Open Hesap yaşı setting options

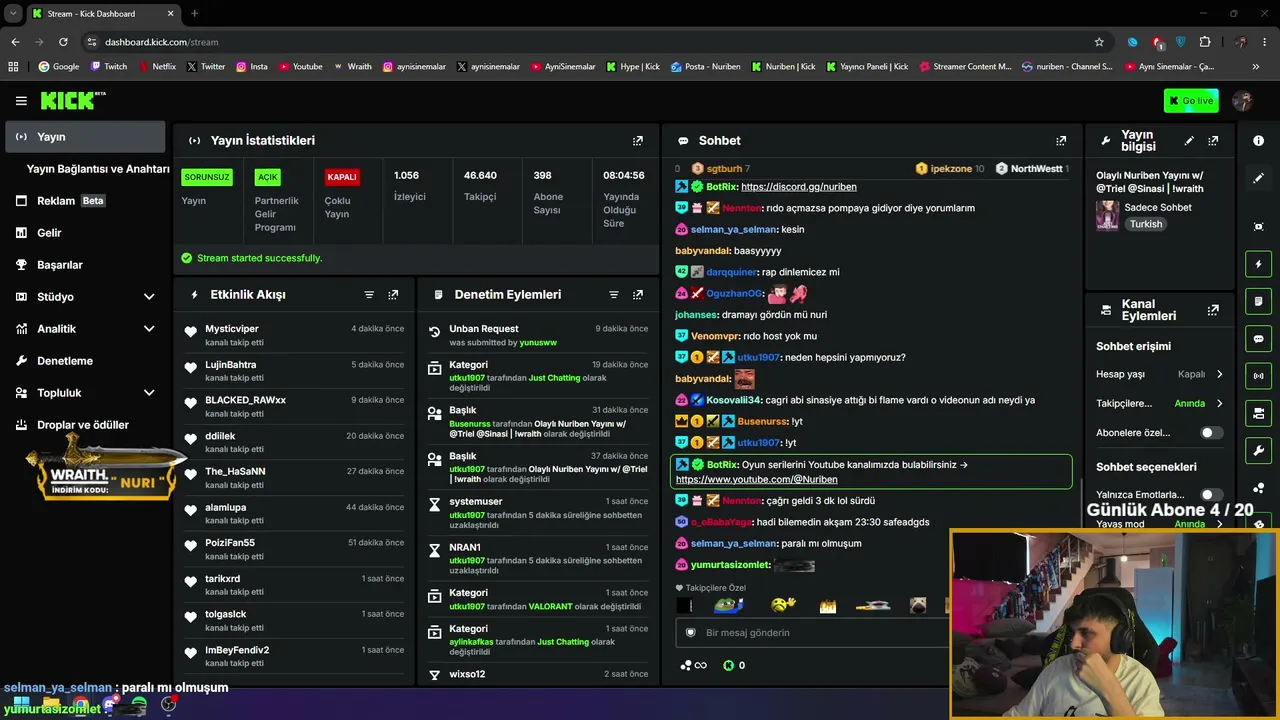[1160, 374]
